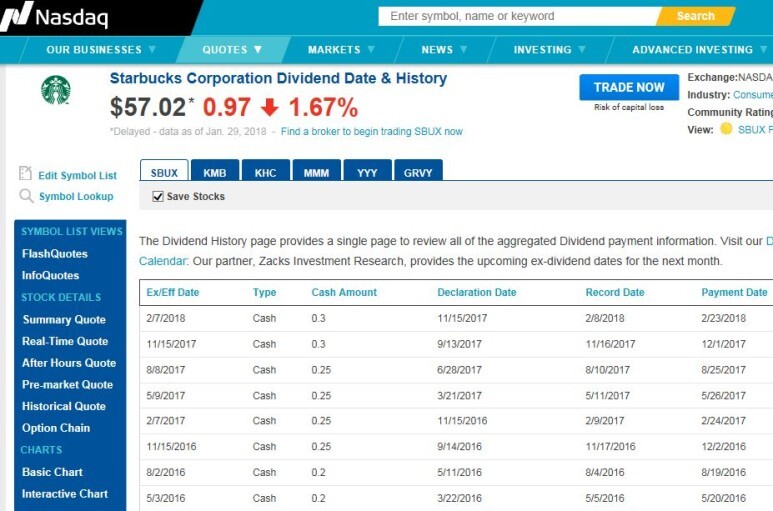
Task: Open the Option Chain sidebar link
Action: point(56,428)
